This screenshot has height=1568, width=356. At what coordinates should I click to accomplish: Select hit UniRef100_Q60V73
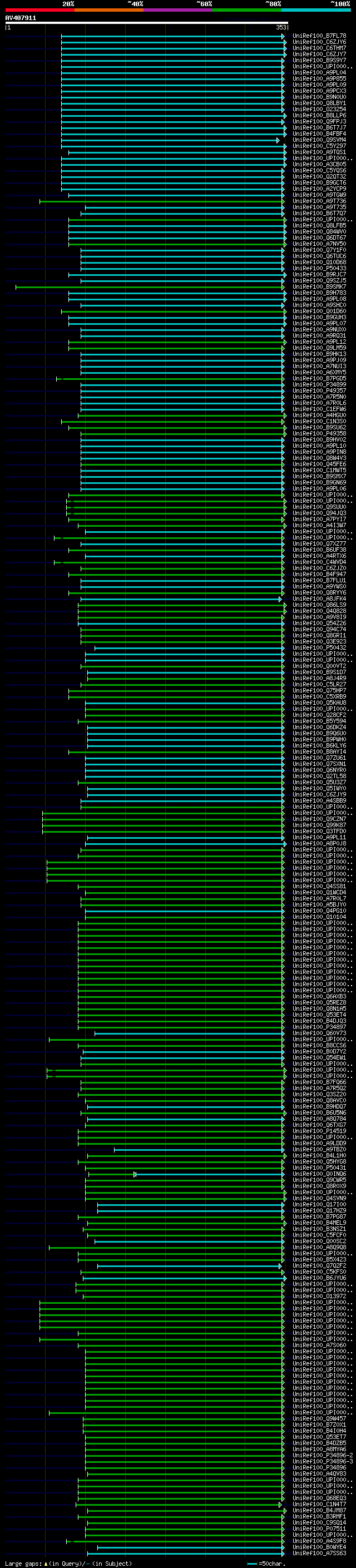pyautogui.click(x=319, y=1033)
